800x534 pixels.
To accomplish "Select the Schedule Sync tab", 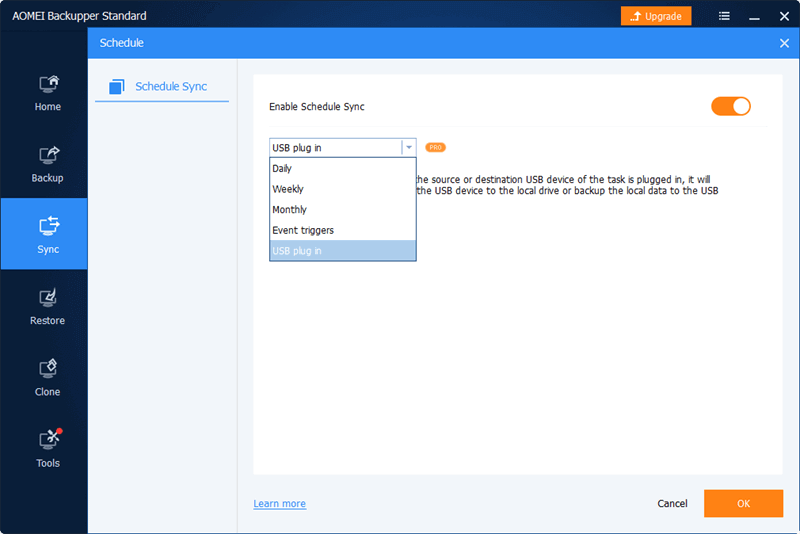I will point(162,86).
